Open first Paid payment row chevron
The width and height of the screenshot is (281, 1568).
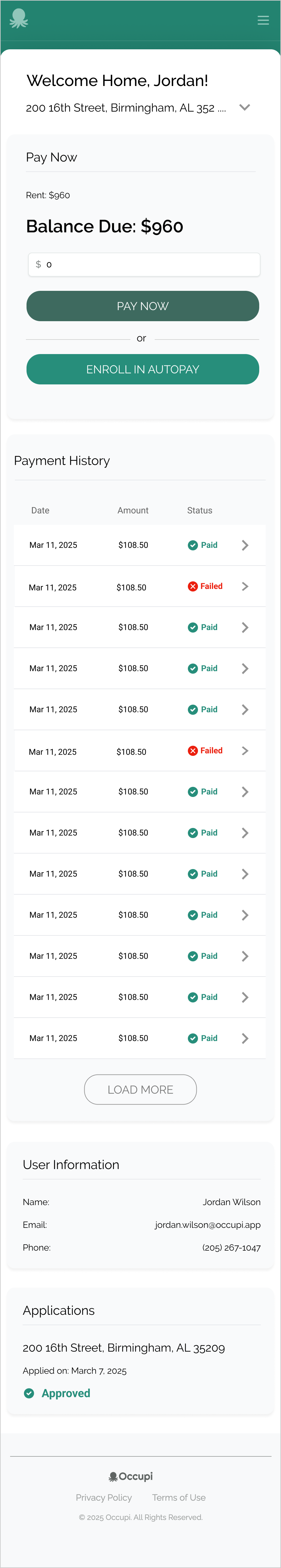click(x=244, y=545)
